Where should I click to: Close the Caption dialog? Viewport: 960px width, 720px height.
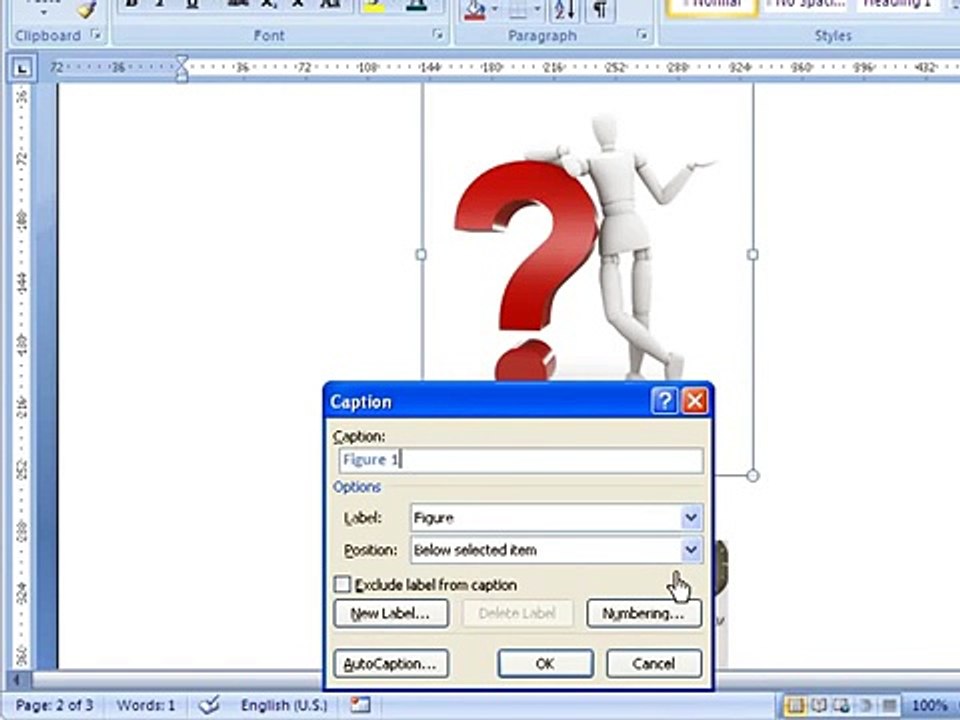pyautogui.click(x=695, y=402)
